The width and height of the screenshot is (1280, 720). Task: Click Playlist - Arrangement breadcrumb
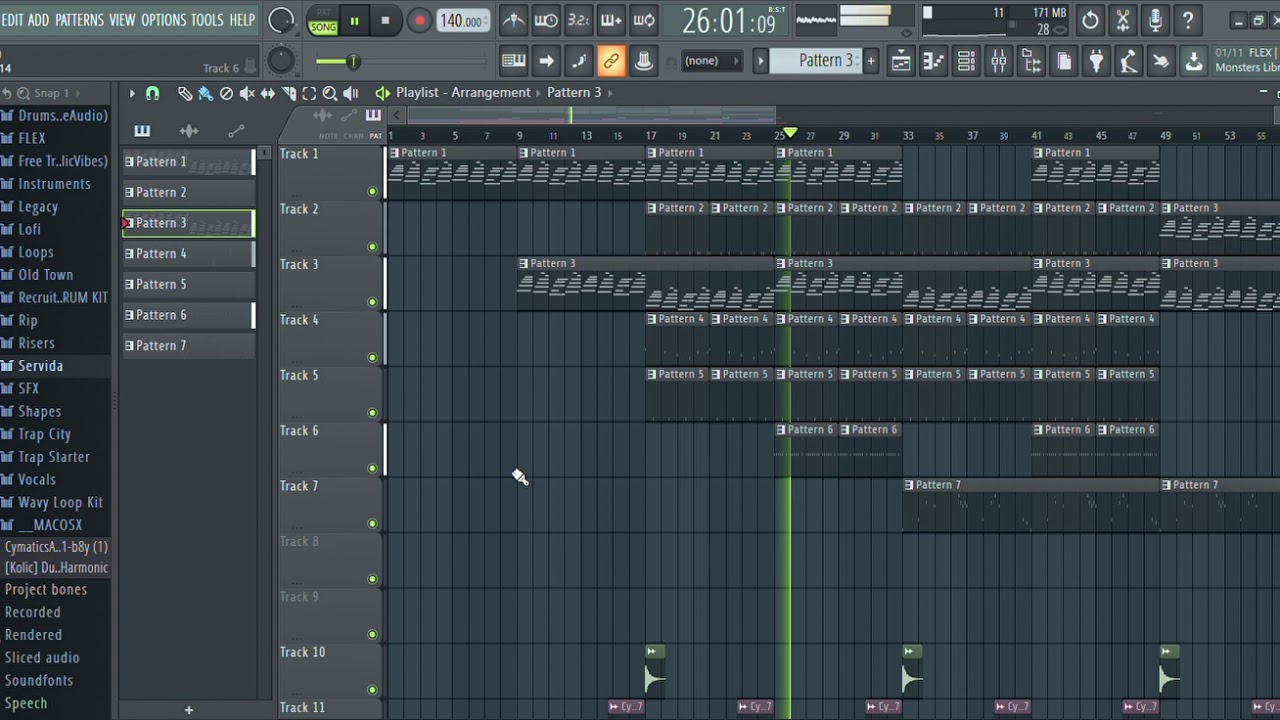pyautogui.click(x=463, y=92)
